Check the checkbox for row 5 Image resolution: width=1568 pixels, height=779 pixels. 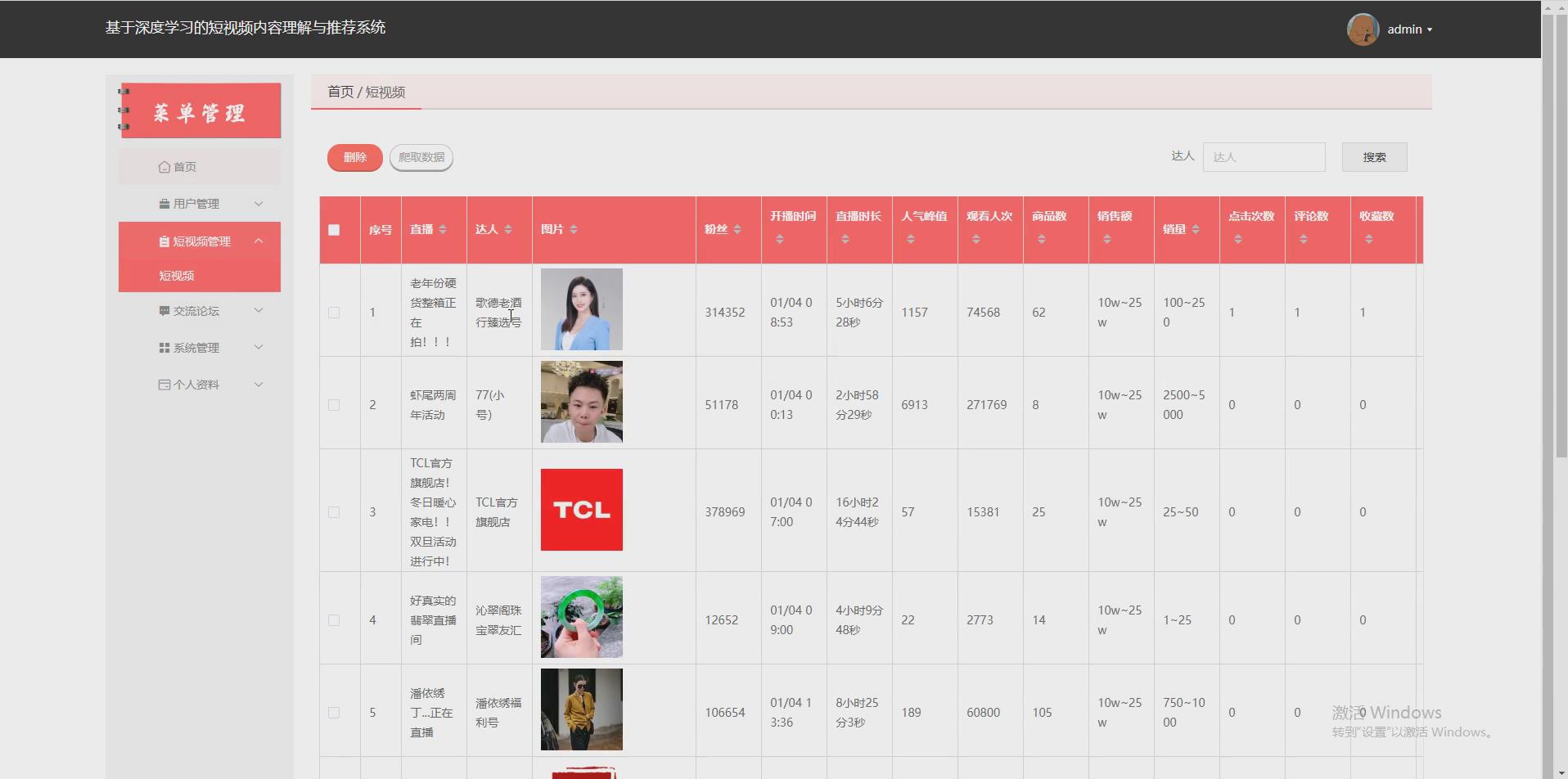pos(334,713)
